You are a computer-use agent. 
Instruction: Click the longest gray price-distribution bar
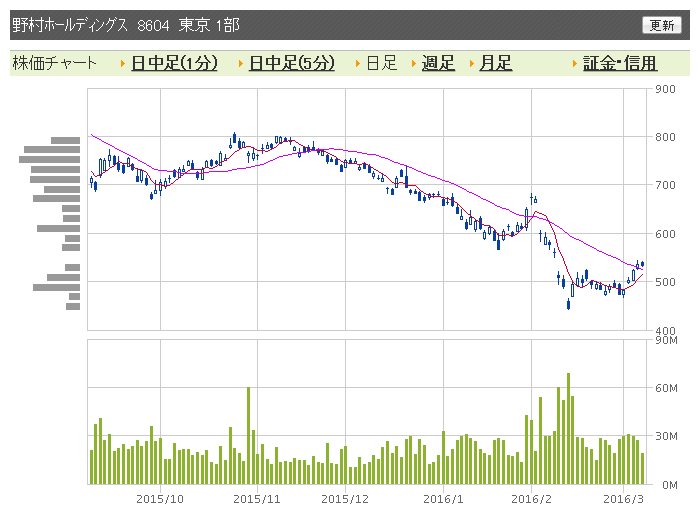click(49, 159)
